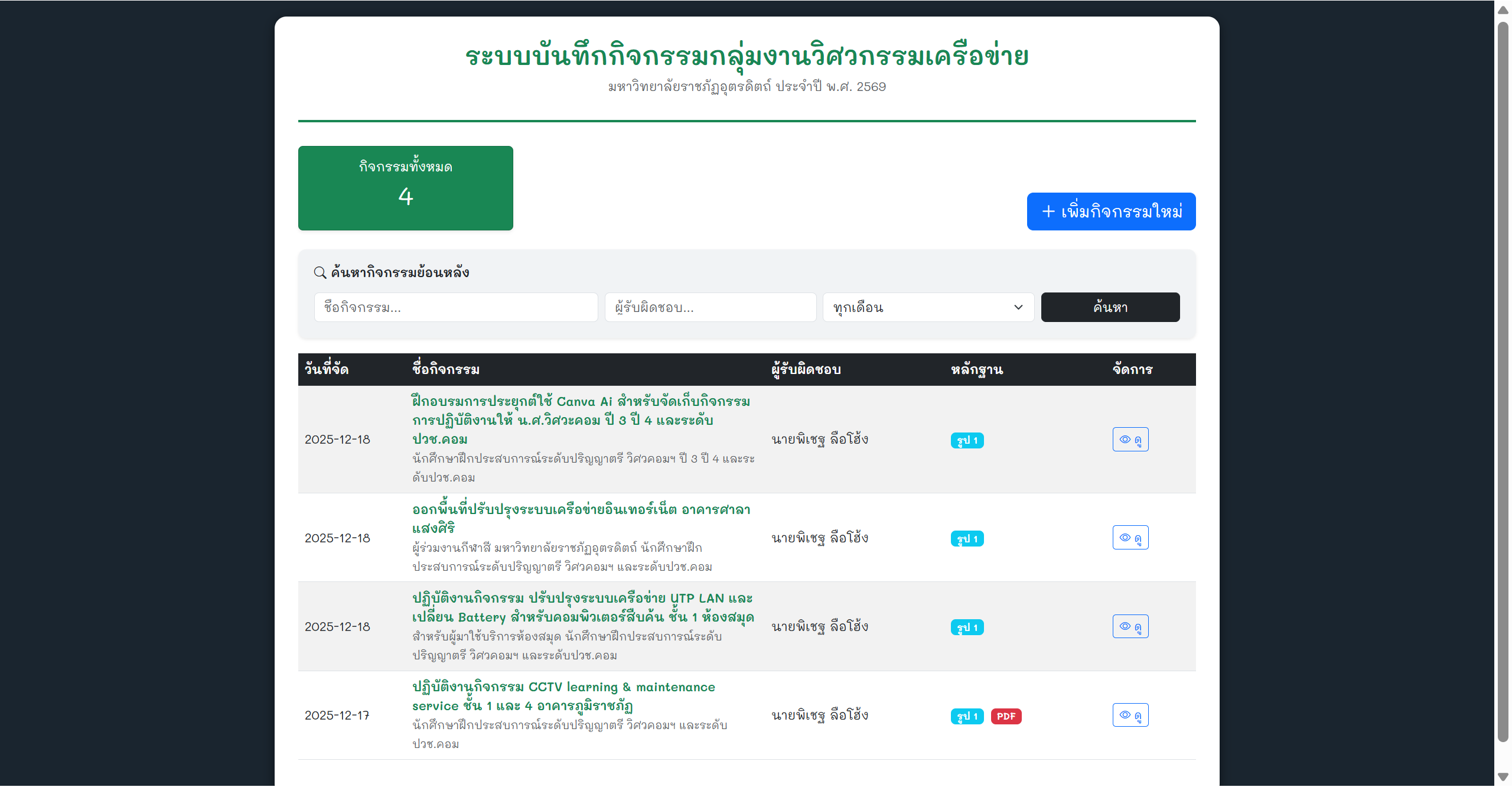Viewport: 1512px width, 787px height.
Task: Click the plus icon on เพิ่มกิจกรรมใหม่ button
Action: point(1047,211)
